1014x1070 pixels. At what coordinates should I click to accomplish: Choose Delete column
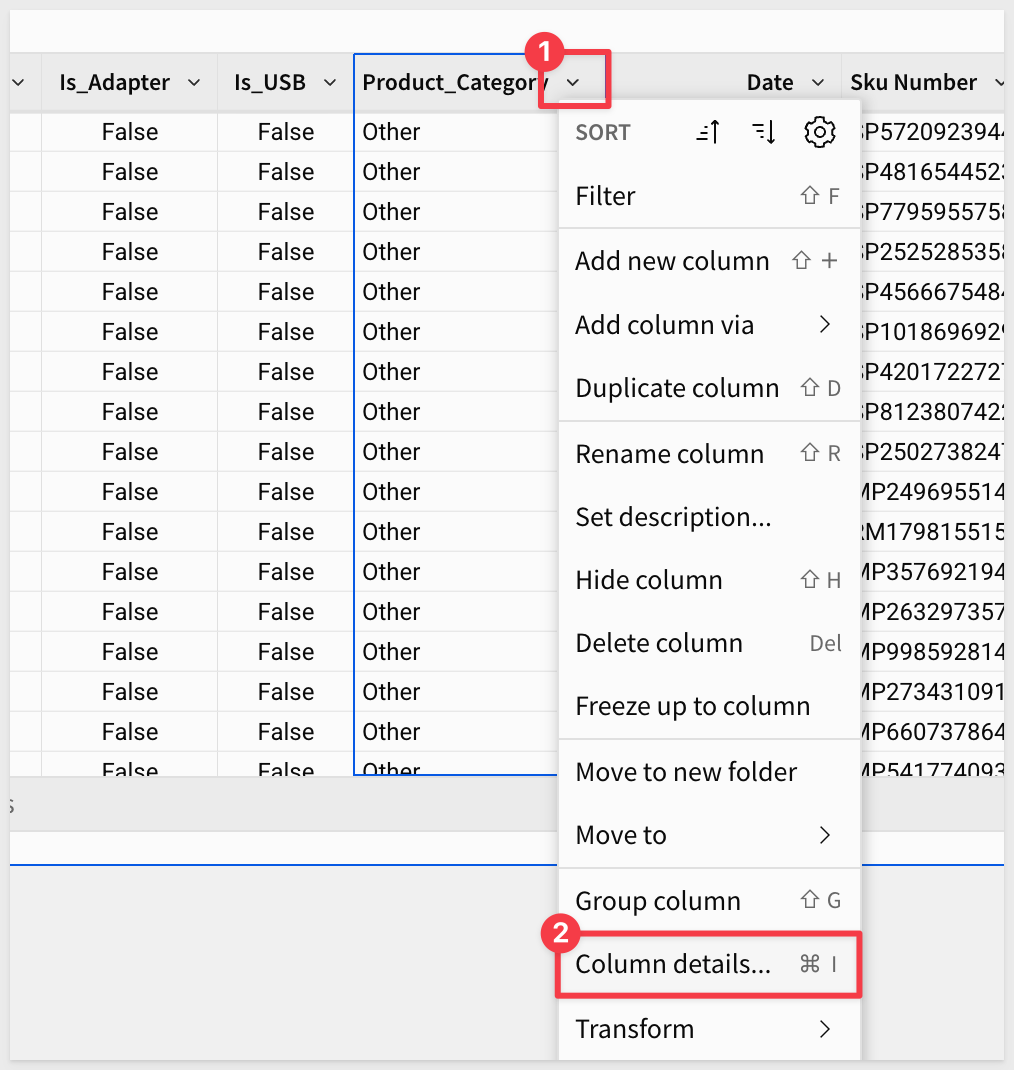(x=659, y=643)
